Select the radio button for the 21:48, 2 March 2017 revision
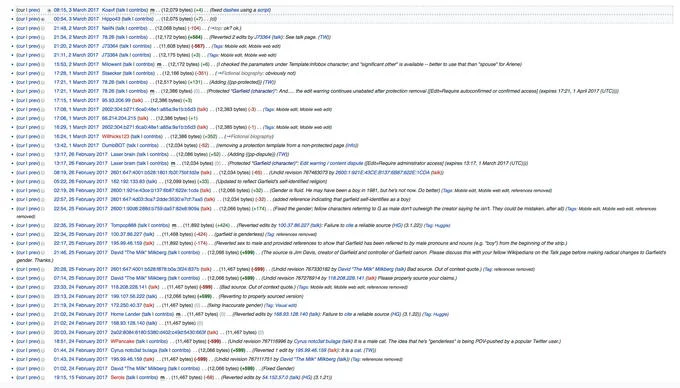Viewport: 680px width, 388px height. 43,29
